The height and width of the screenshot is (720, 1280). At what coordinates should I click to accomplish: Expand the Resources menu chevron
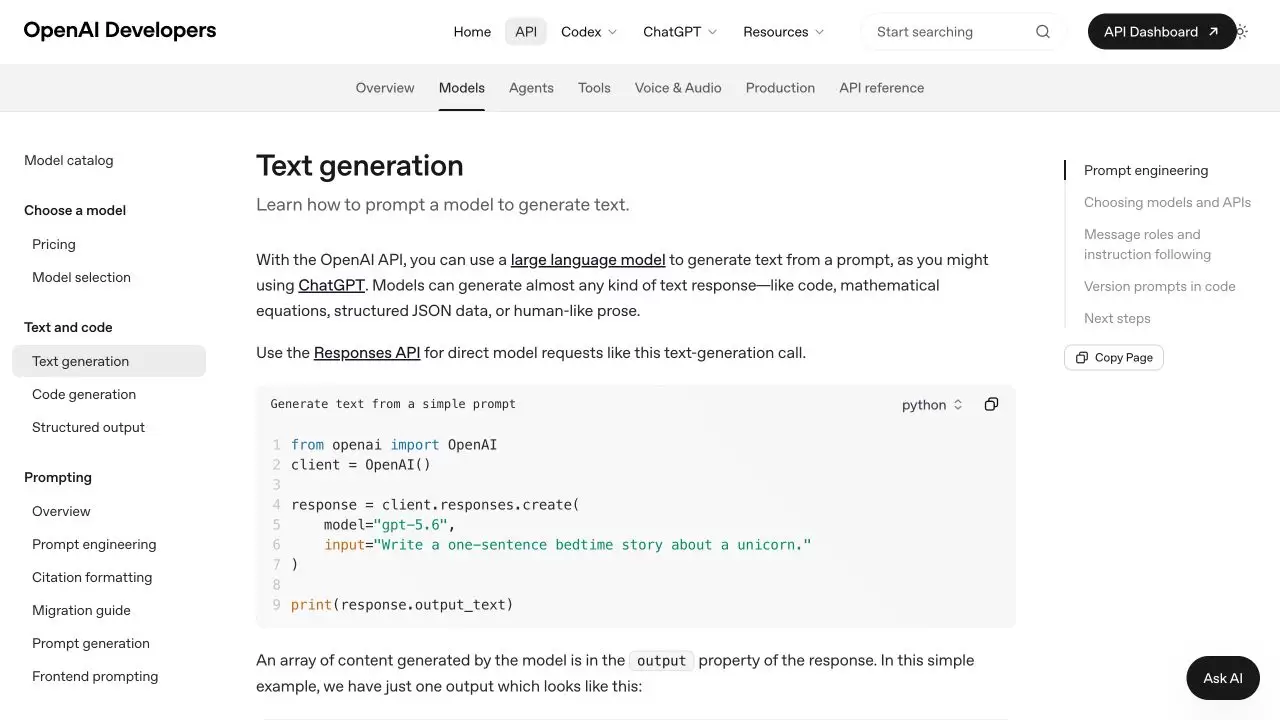819,32
